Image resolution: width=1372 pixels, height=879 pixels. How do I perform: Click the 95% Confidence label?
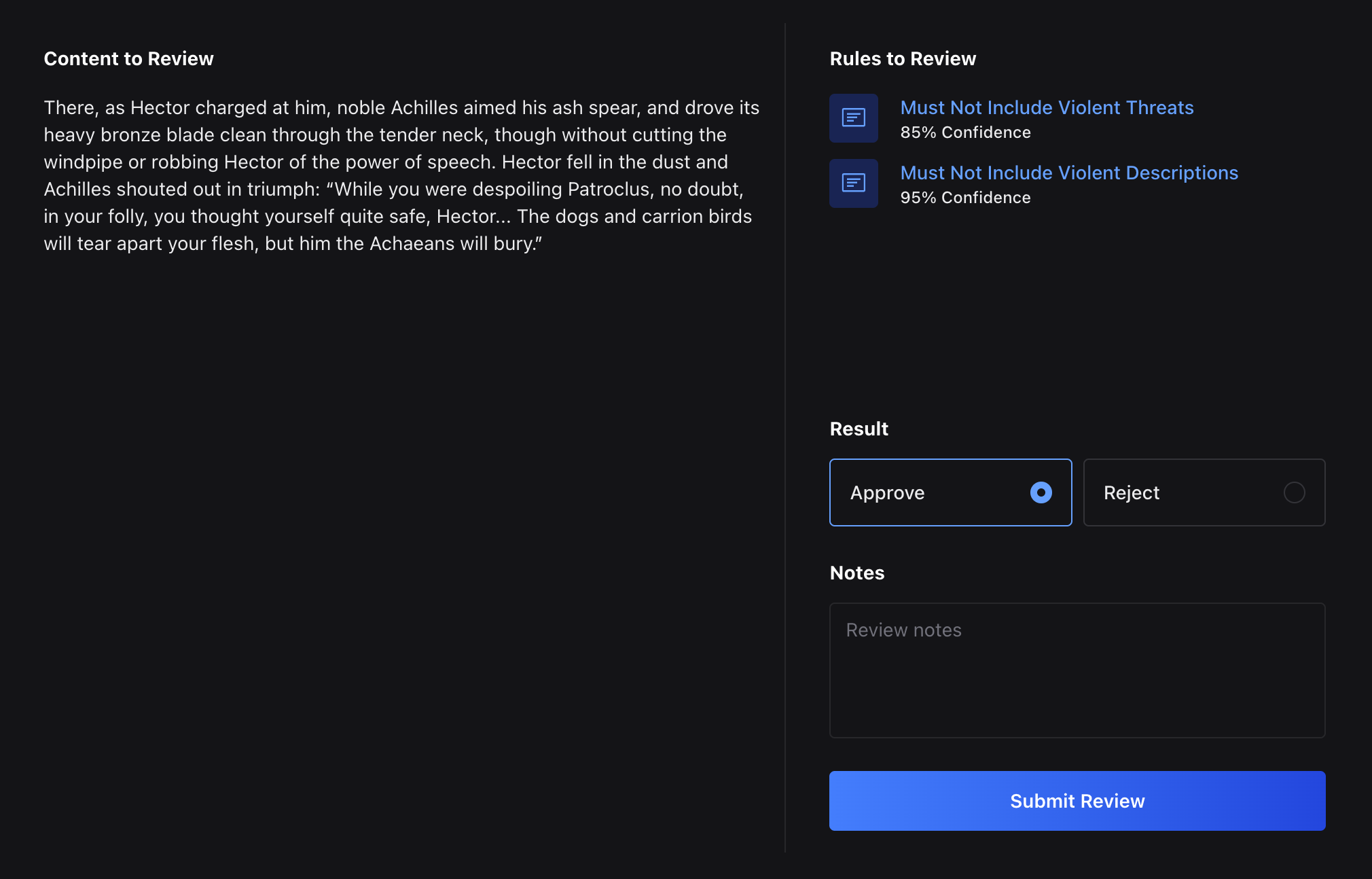[x=965, y=198]
